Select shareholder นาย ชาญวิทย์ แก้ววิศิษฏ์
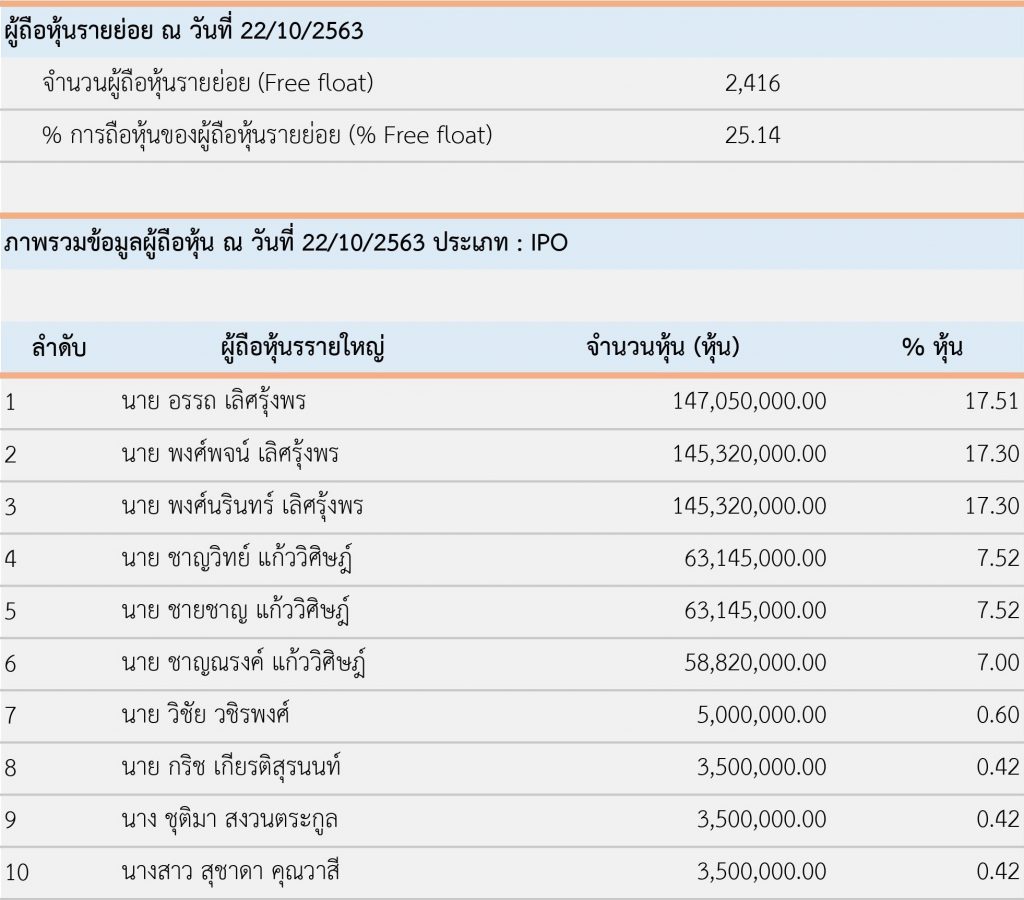 (x=236, y=558)
